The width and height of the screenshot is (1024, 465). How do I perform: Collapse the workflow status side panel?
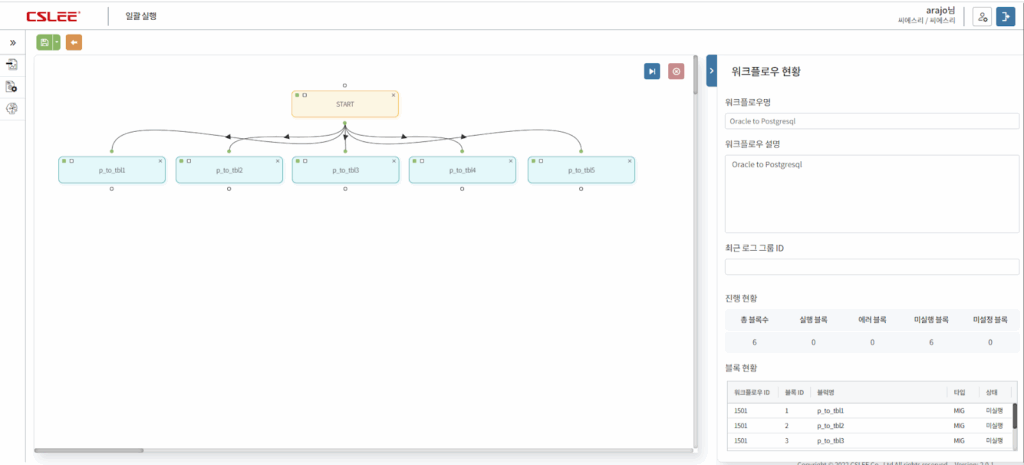[x=711, y=70]
